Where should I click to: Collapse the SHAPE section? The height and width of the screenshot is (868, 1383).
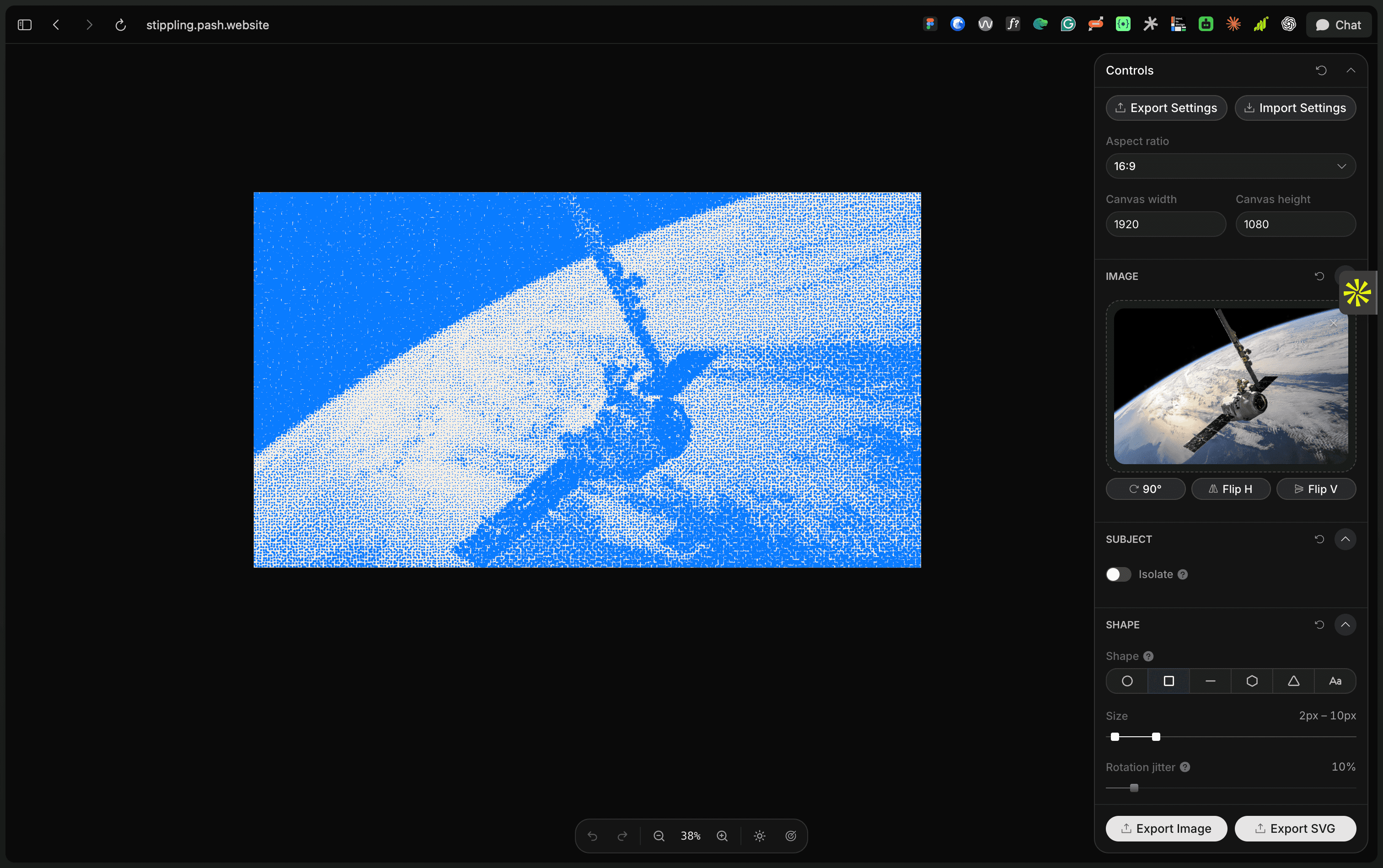click(1345, 625)
